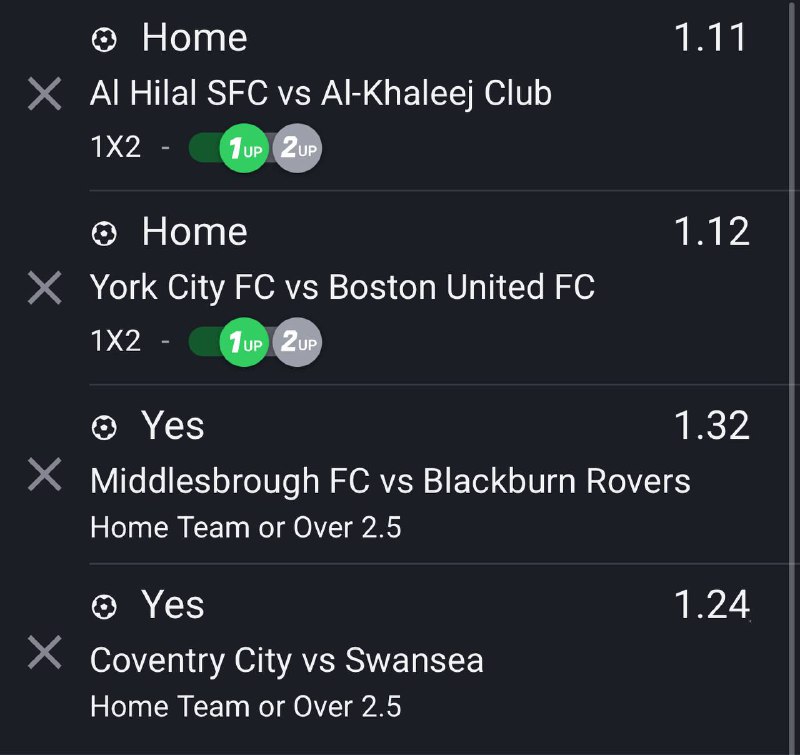Switch to 2UP for York City FC match
The height and width of the screenshot is (755, 800).
[x=297, y=343]
